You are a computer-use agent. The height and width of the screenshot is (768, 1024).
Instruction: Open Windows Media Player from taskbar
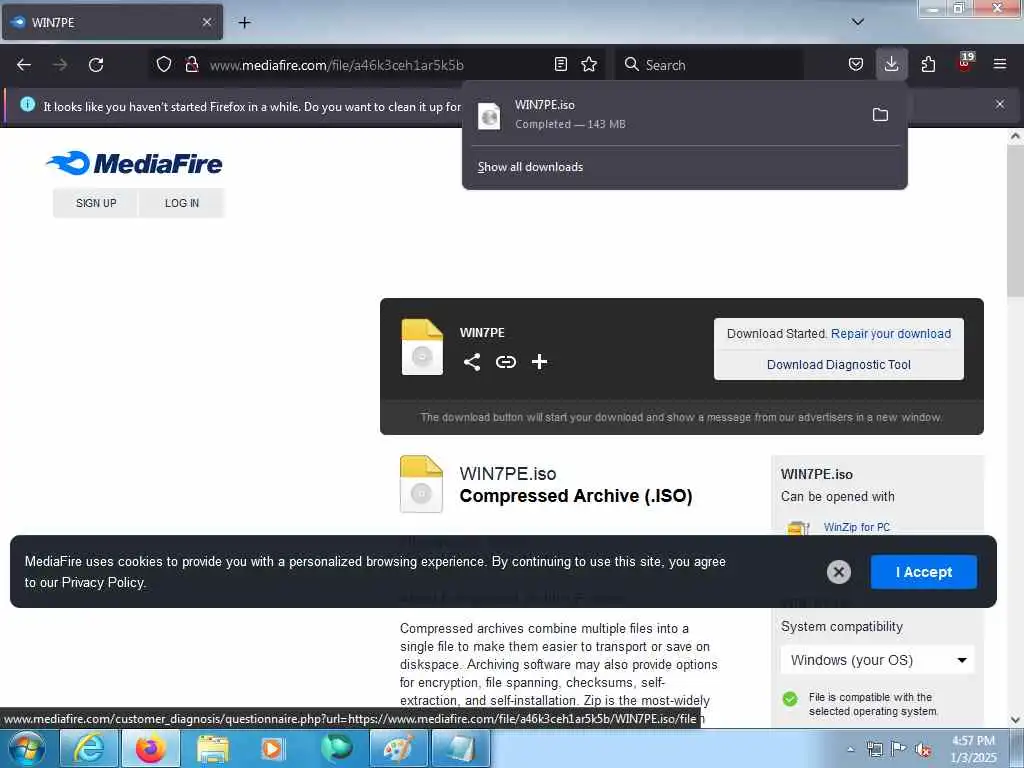273,748
